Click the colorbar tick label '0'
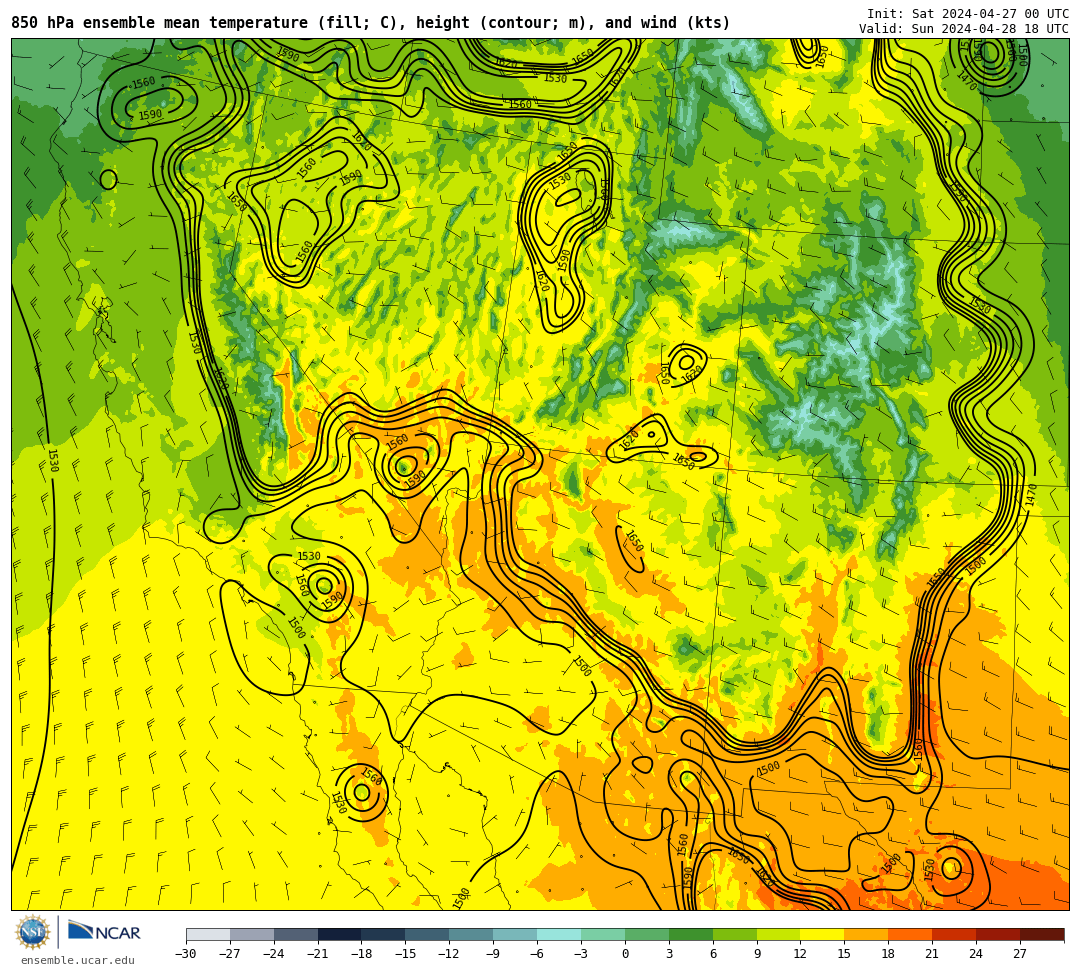1080x973 pixels. click(625, 954)
